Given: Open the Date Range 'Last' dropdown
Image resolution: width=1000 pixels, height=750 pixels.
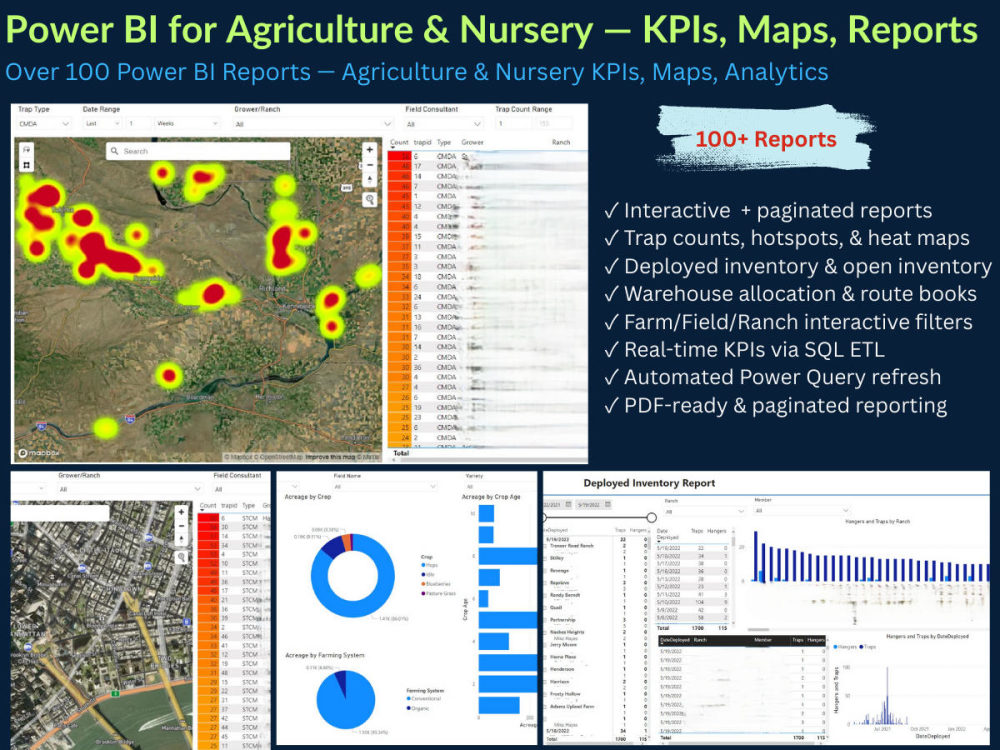Looking at the screenshot, I should click(x=102, y=124).
